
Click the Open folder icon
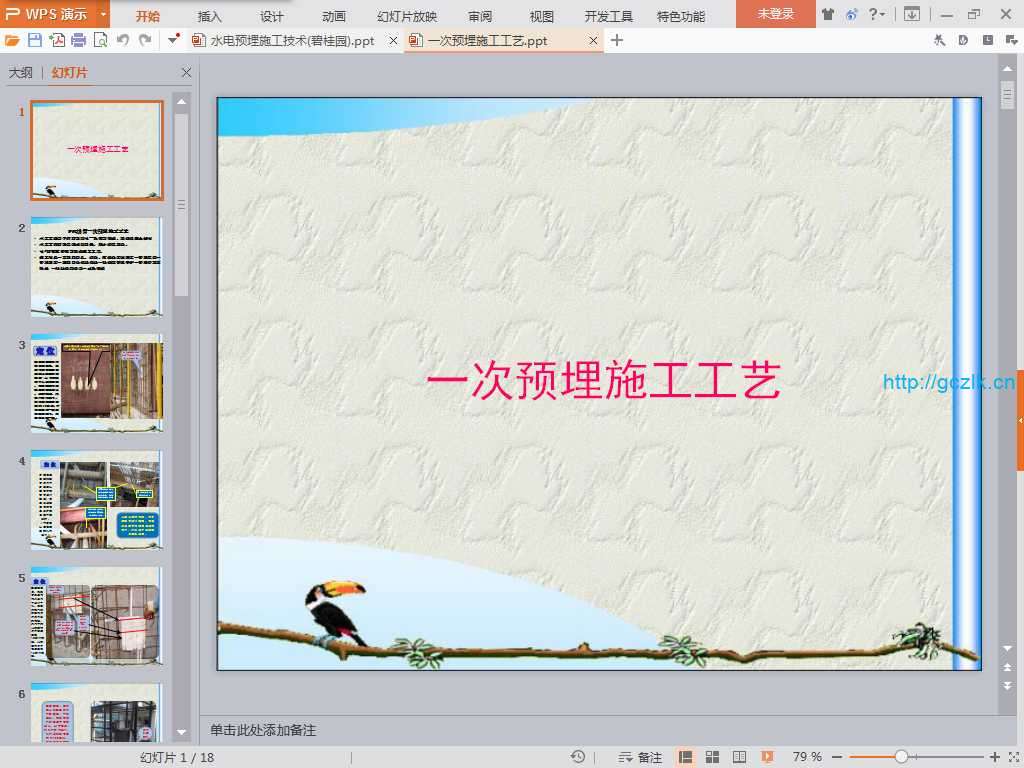pos(12,40)
